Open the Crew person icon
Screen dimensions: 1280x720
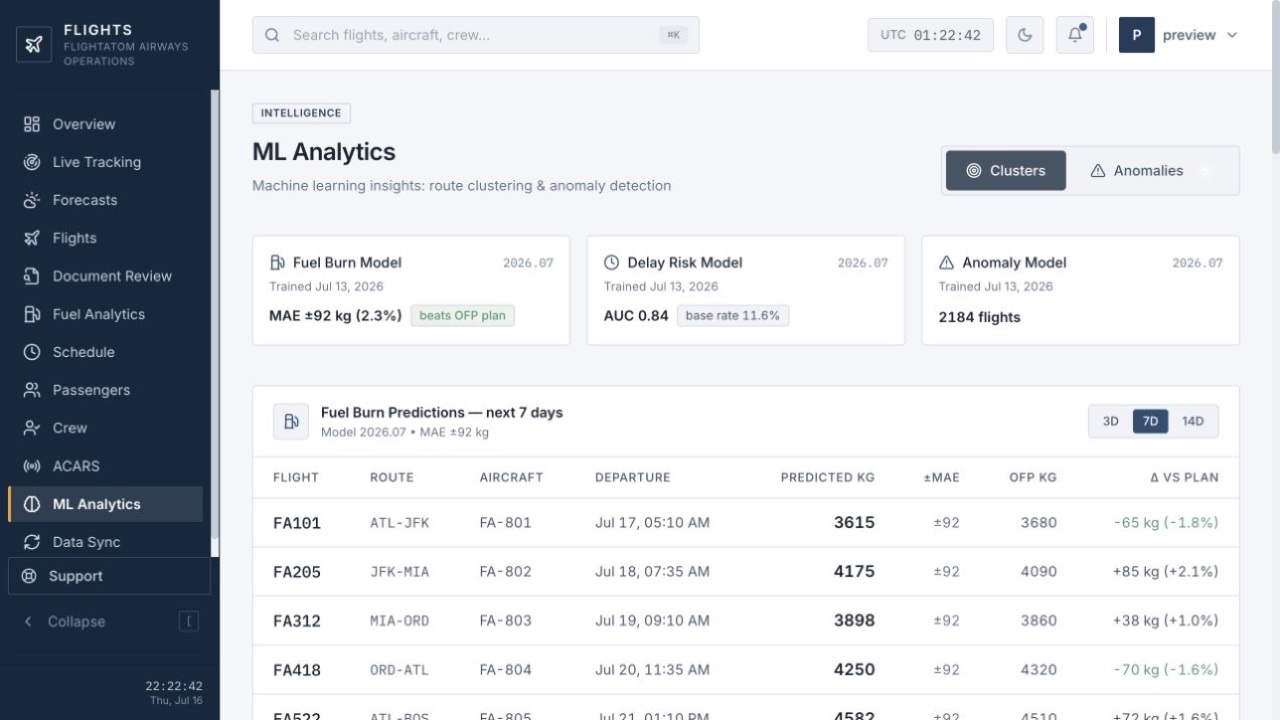tap(32, 428)
